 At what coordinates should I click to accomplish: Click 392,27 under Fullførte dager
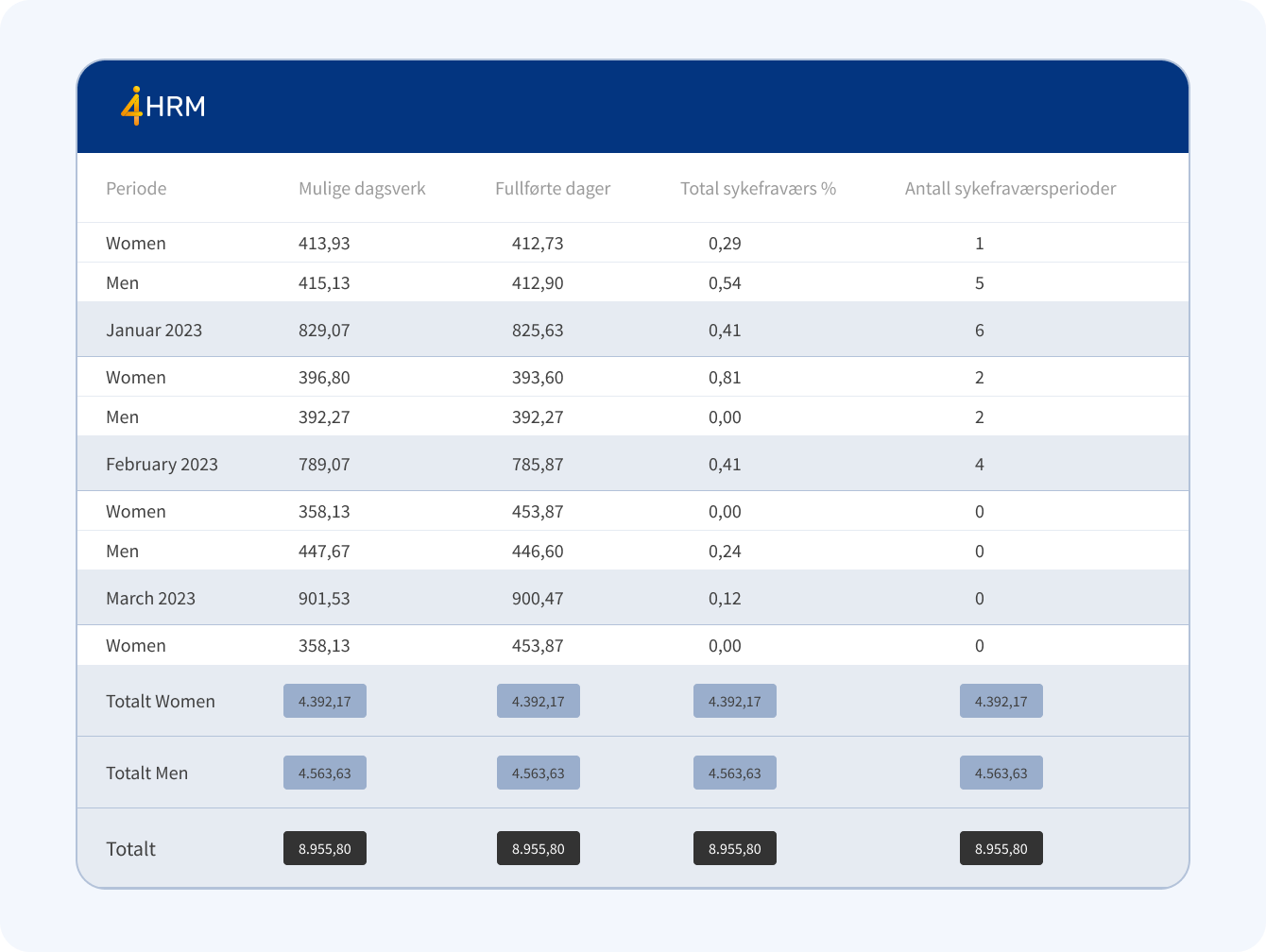pos(538,416)
